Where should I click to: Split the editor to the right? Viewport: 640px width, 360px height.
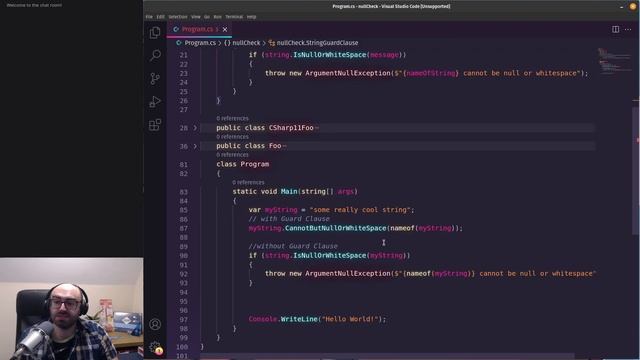[x=615, y=29]
